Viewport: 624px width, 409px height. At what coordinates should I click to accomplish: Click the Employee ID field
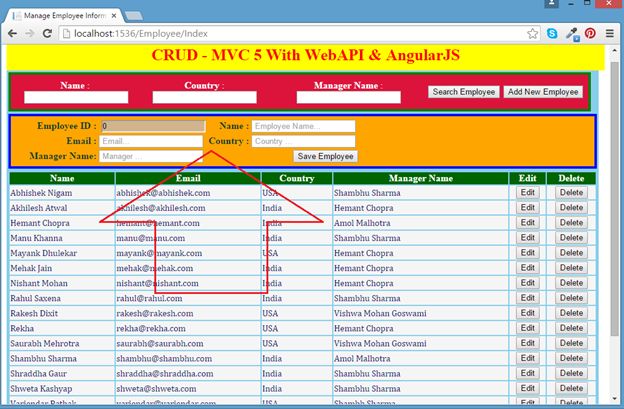153,126
